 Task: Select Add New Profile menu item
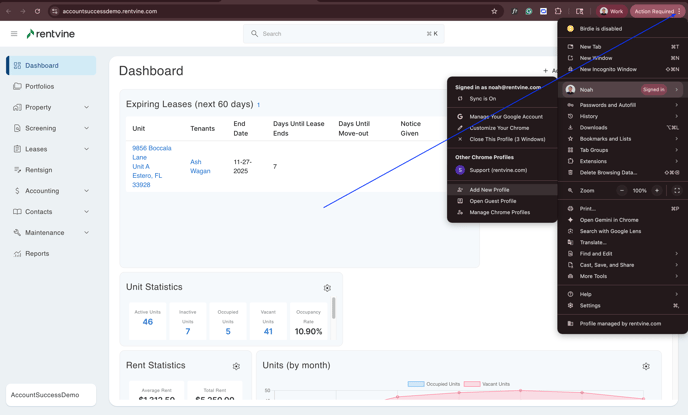tap(489, 190)
